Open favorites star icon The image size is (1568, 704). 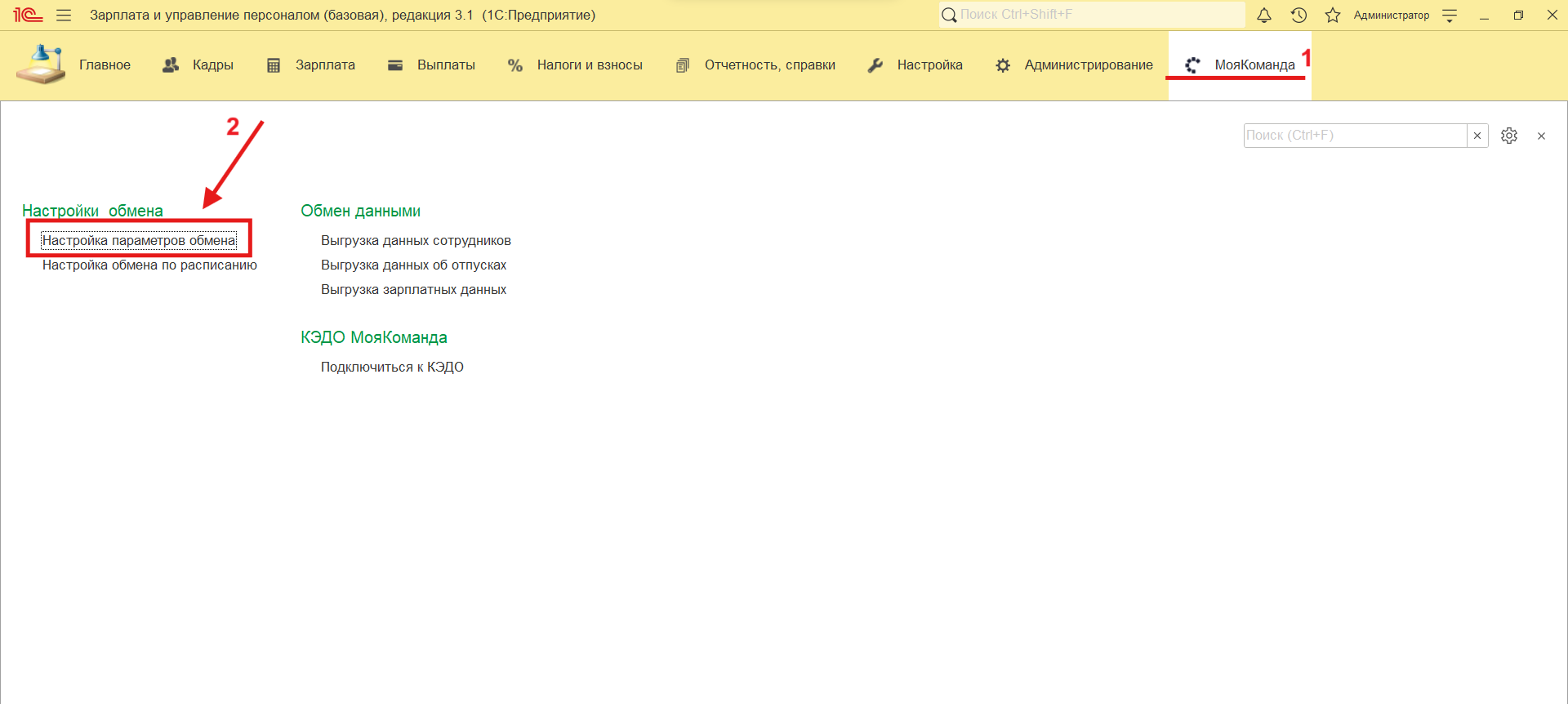tap(1333, 16)
